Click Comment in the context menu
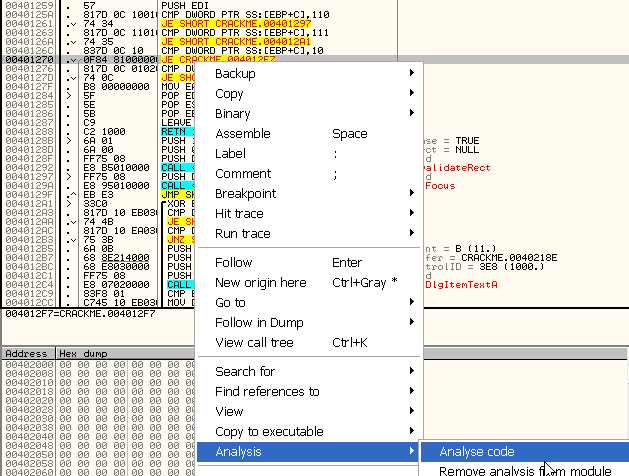Viewport: 629px width, 476px height. pyautogui.click(x=242, y=174)
